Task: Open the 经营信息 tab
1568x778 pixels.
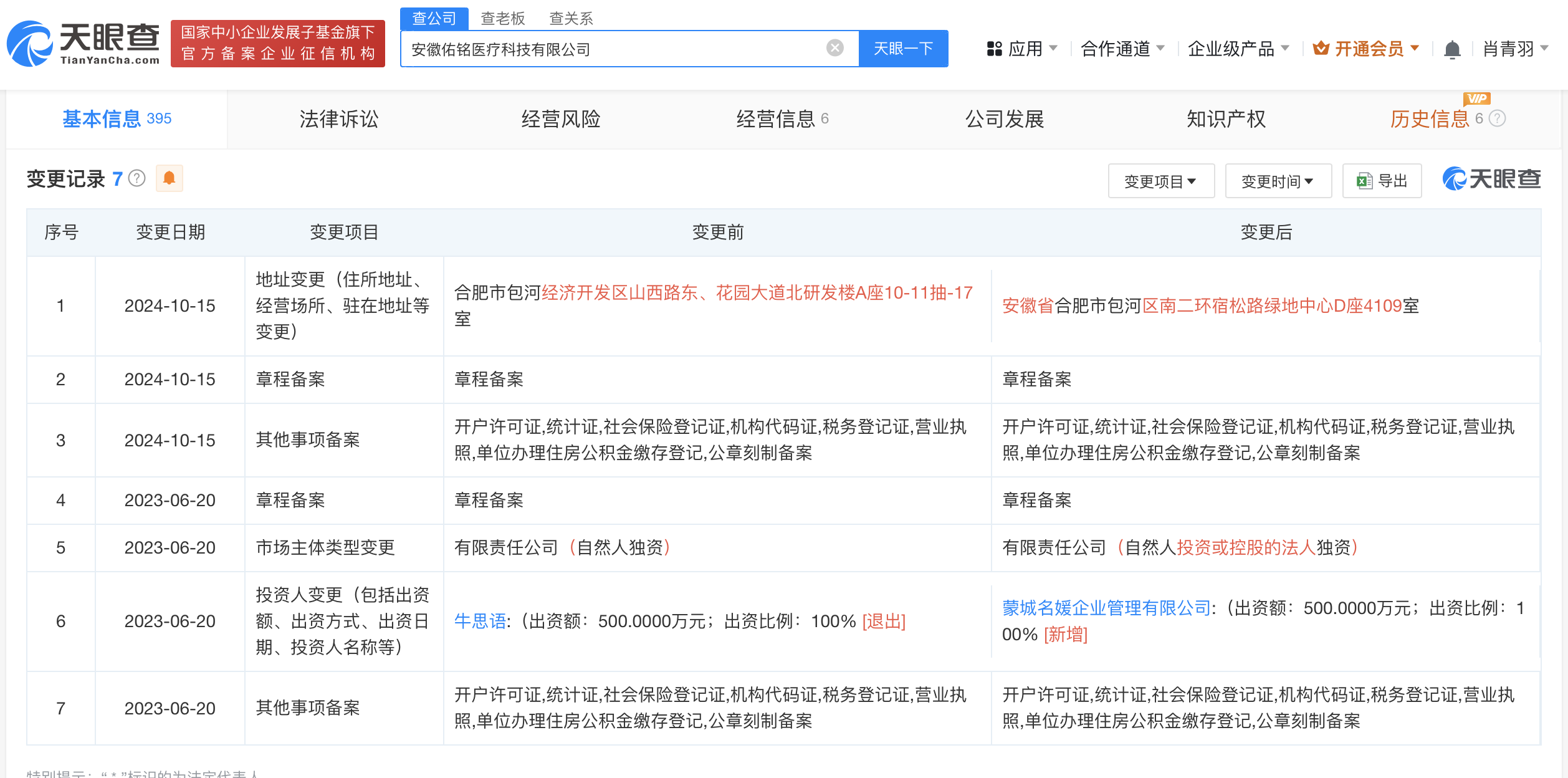Action: click(782, 118)
